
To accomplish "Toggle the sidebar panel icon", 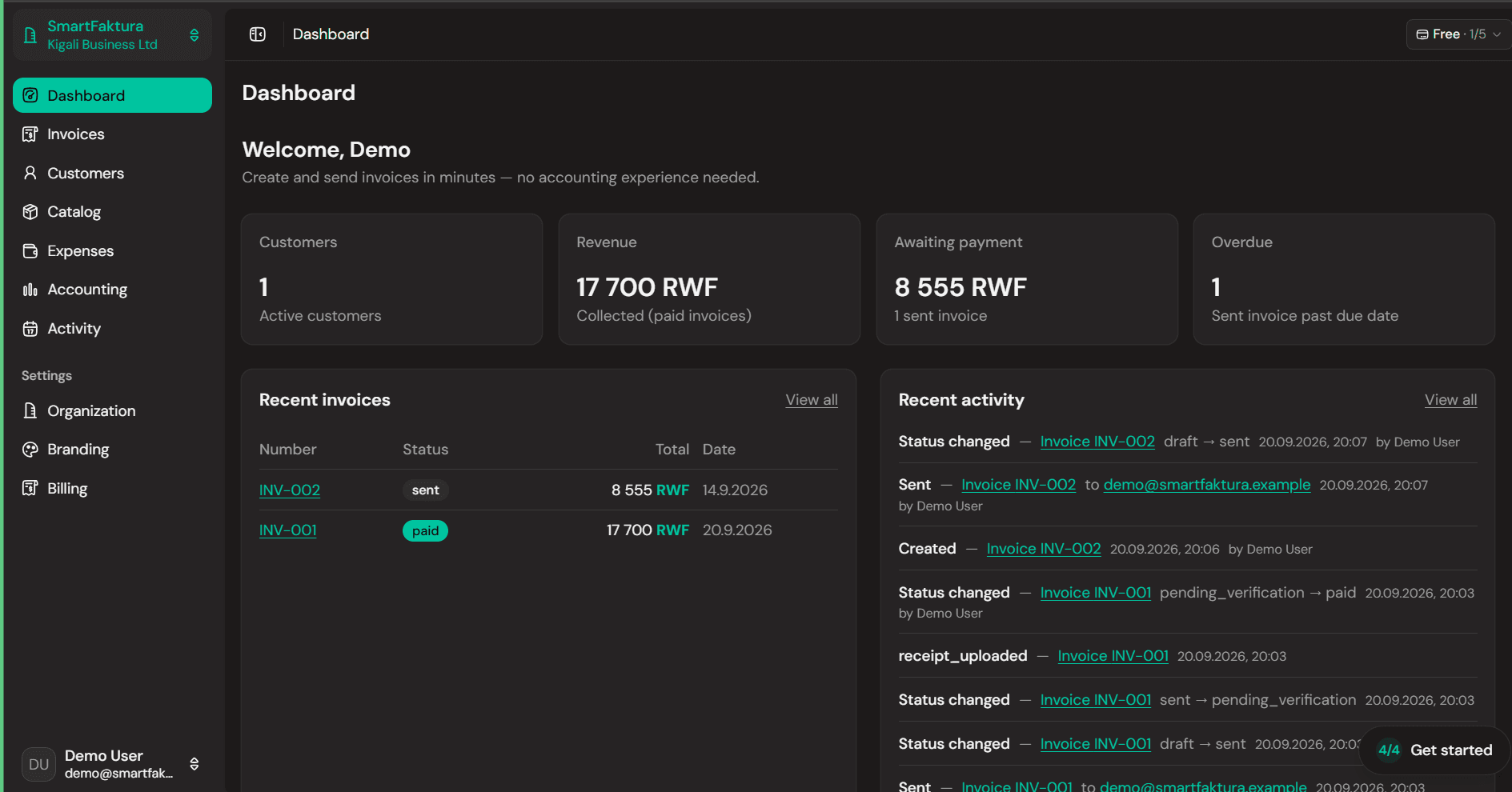I will pos(258,34).
